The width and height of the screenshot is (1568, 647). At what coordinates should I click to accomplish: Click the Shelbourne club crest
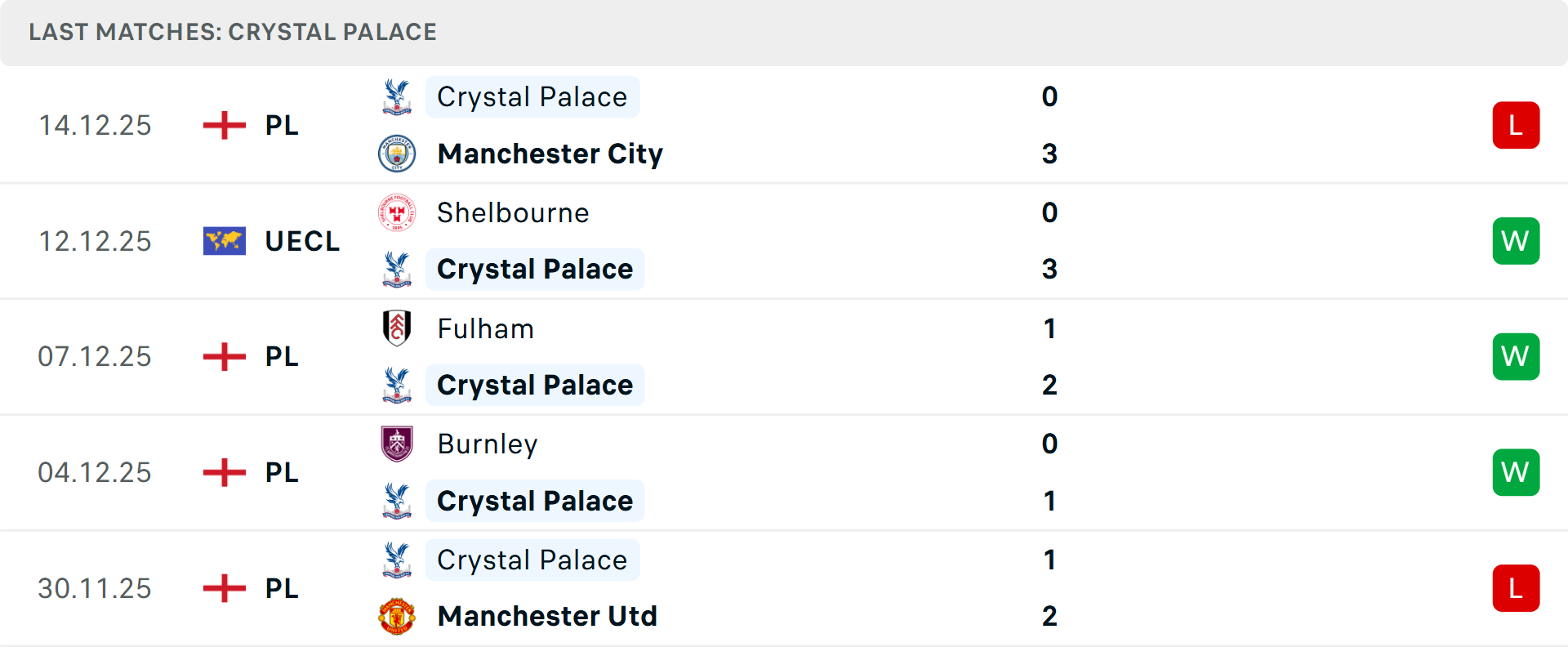point(397,212)
